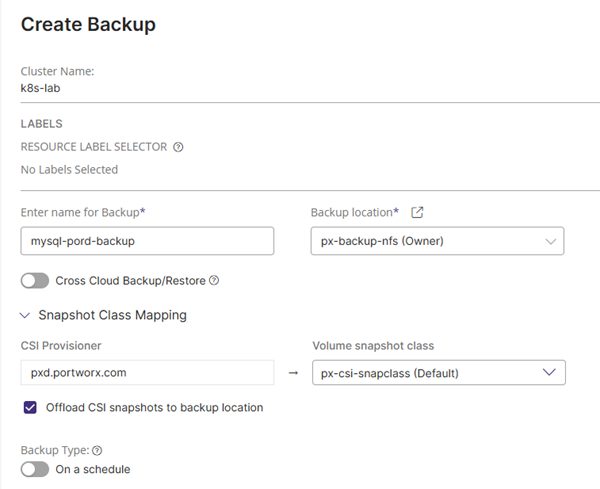Click the No Labels Selected text
The height and width of the screenshot is (489, 600).
click(69, 170)
